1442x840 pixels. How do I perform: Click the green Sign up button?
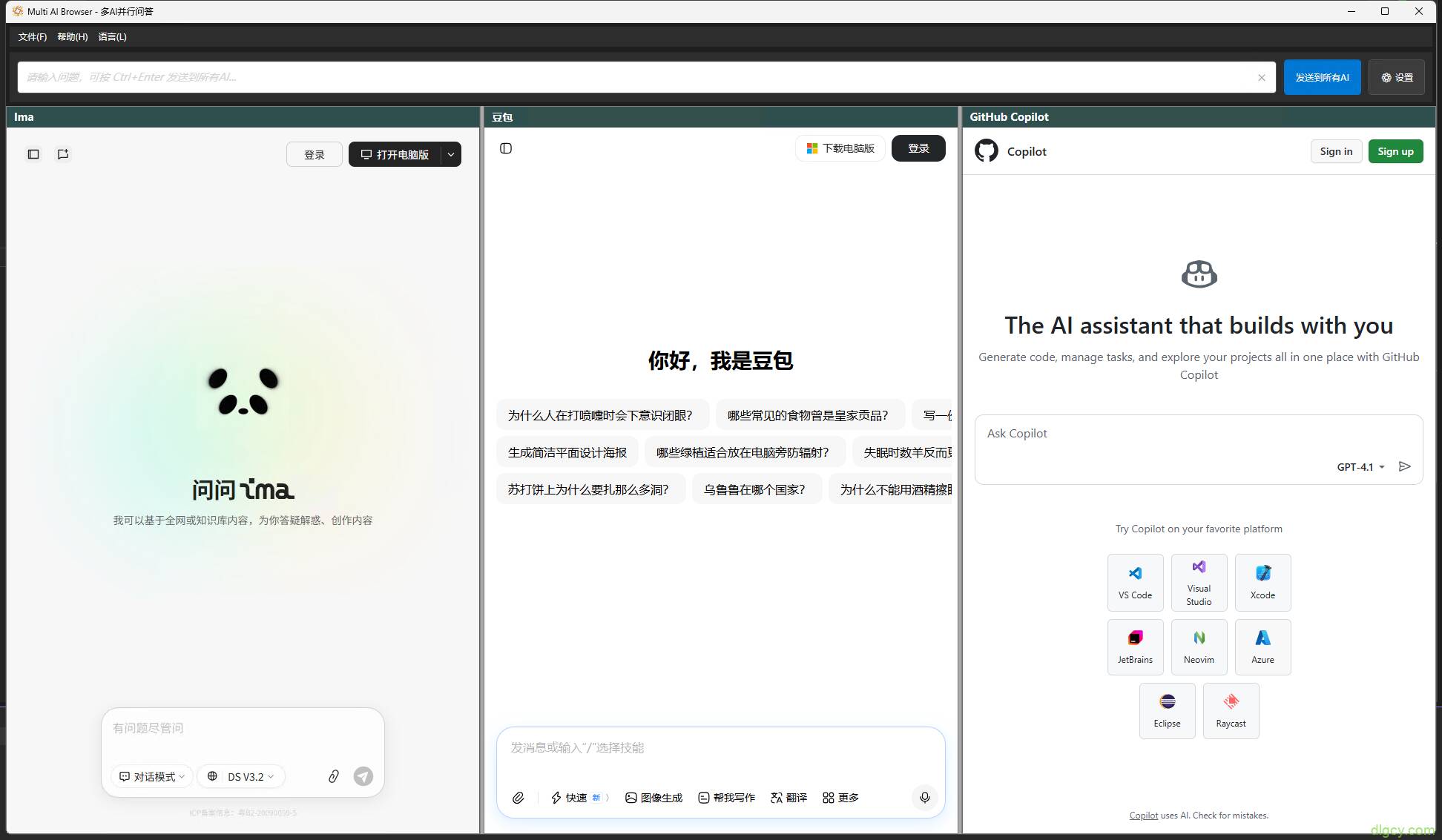1395,151
